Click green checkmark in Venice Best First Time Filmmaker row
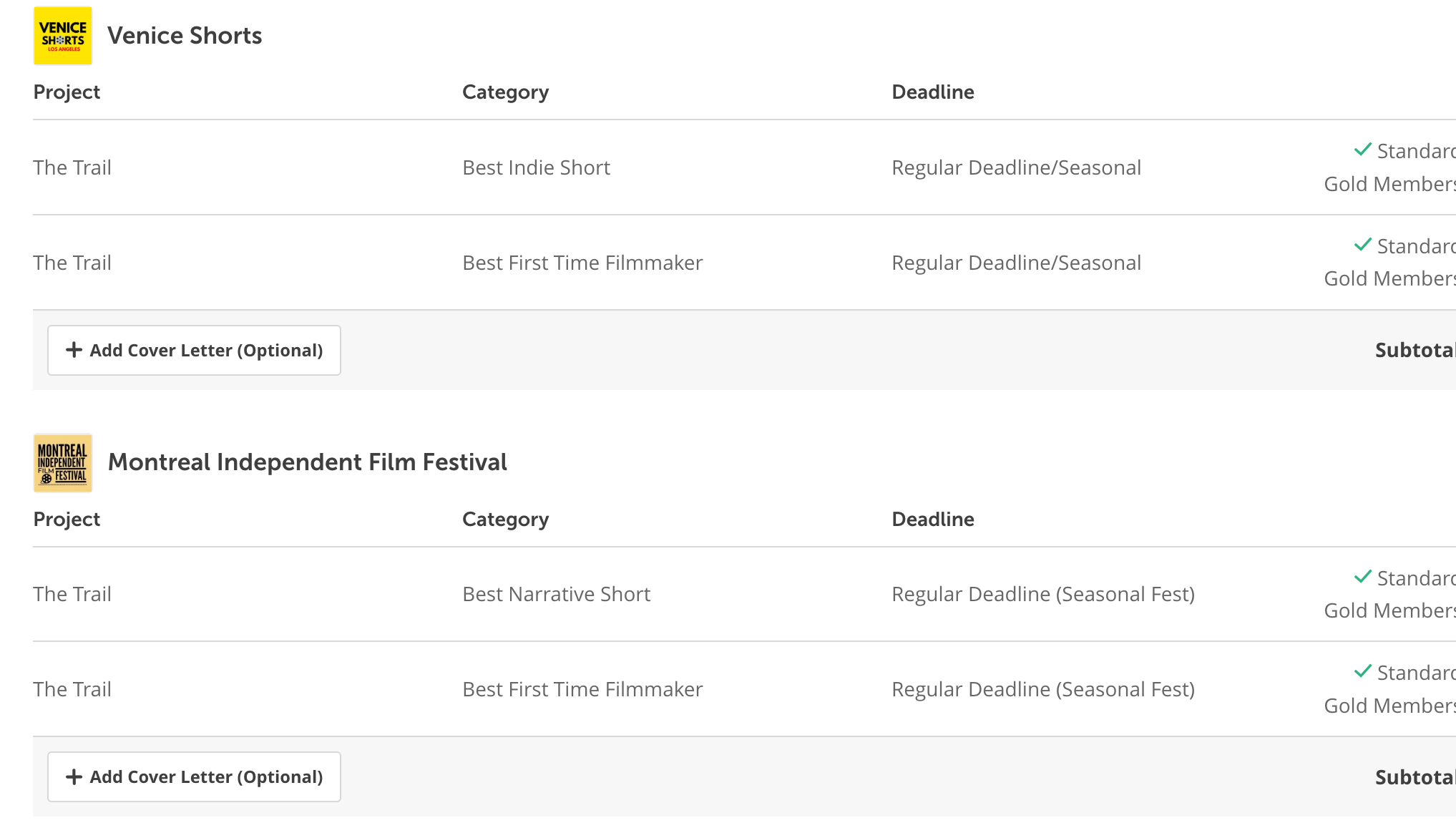The image size is (1456, 823). [1362, 245]
